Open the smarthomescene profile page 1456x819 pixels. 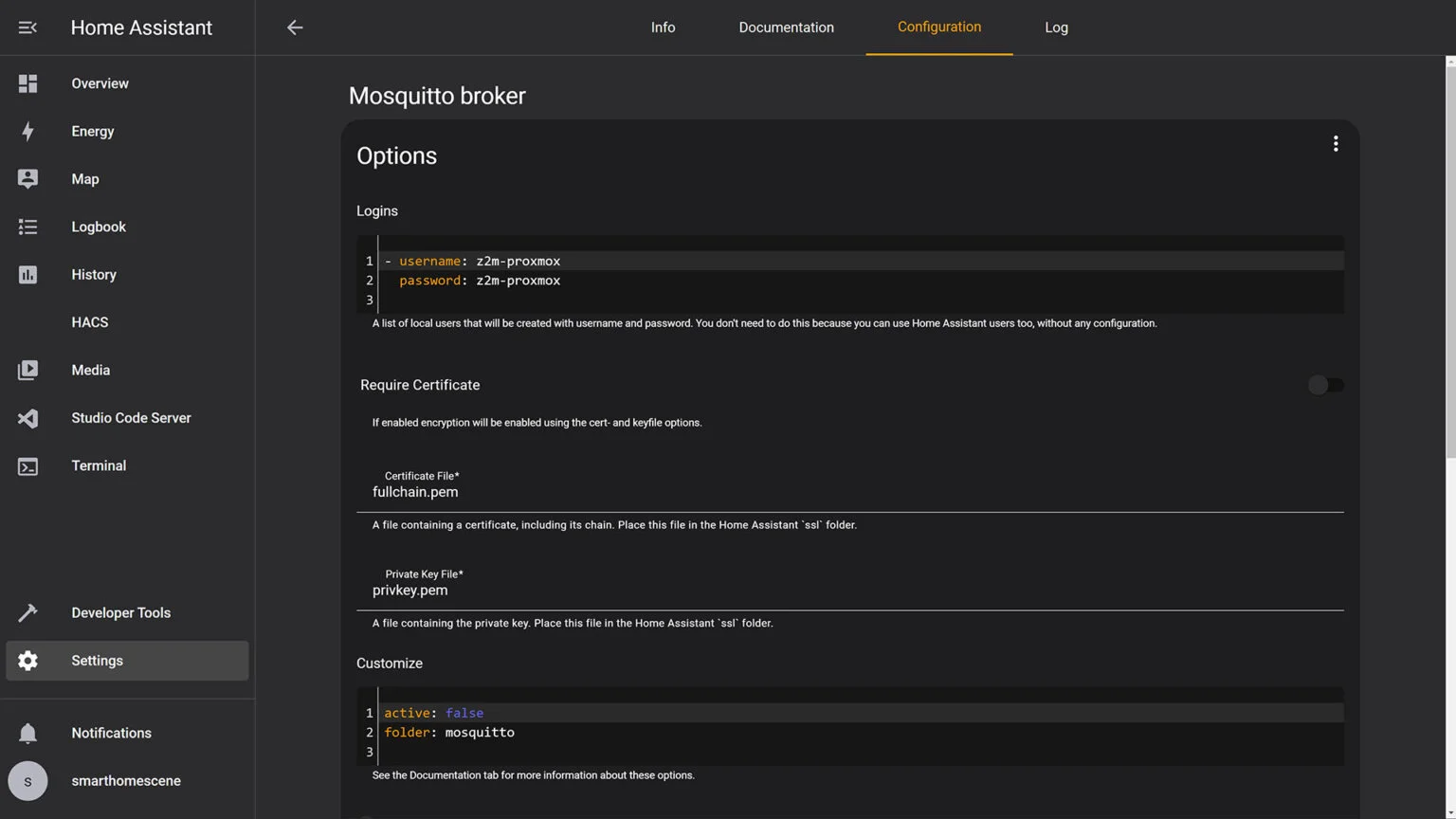127,781
